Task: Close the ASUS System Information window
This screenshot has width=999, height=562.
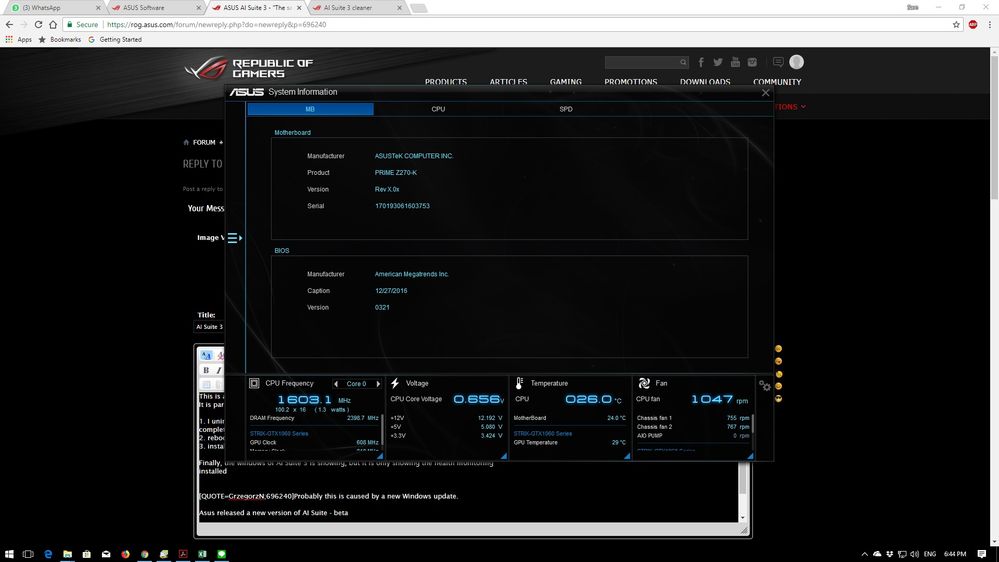Action: (765, 92)
